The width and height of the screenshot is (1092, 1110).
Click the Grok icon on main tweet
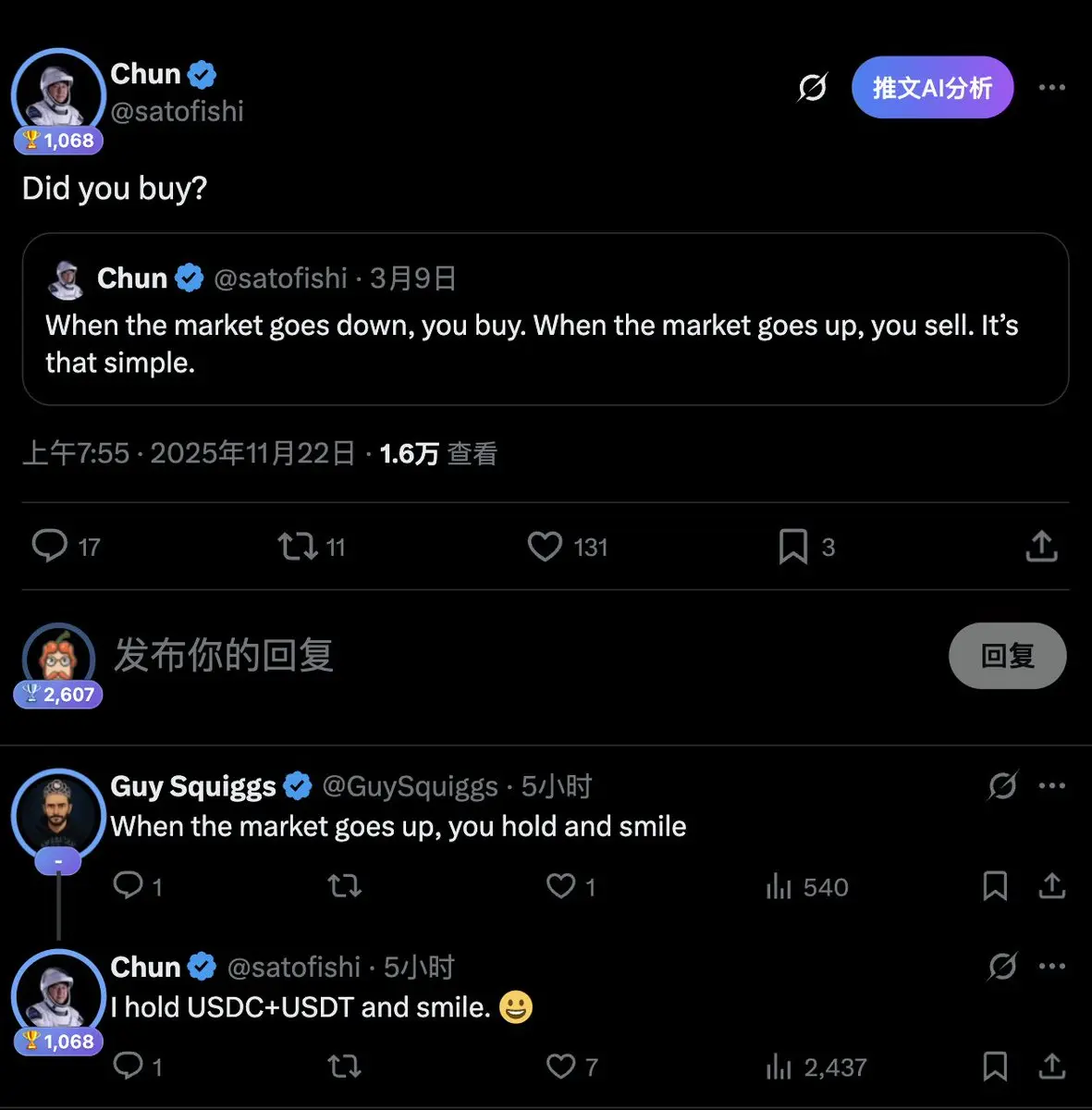(x=812, y=88)
